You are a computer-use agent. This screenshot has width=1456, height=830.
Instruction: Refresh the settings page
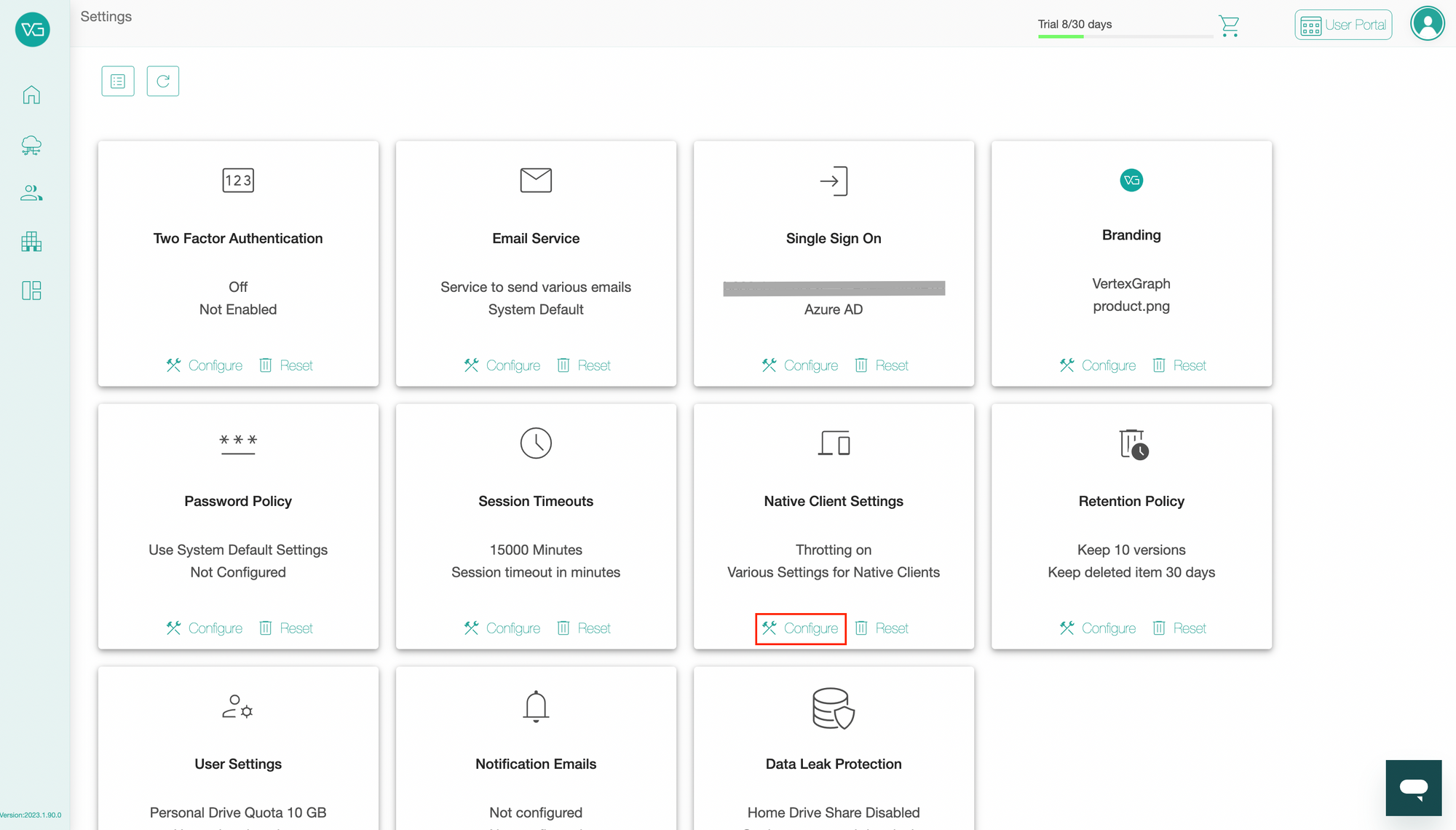point(162,81)
